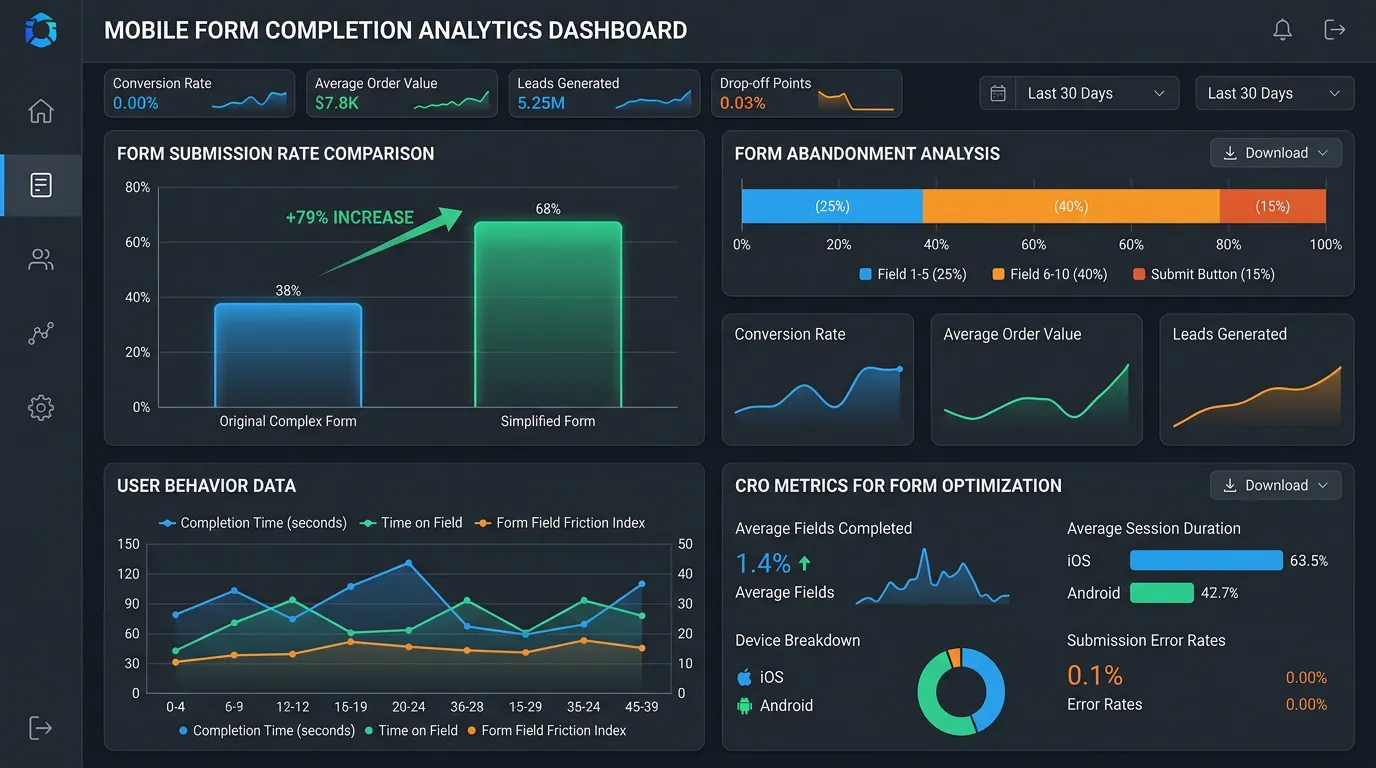Click the Android 42.7% session duration bar

(x=1162, y=593)
